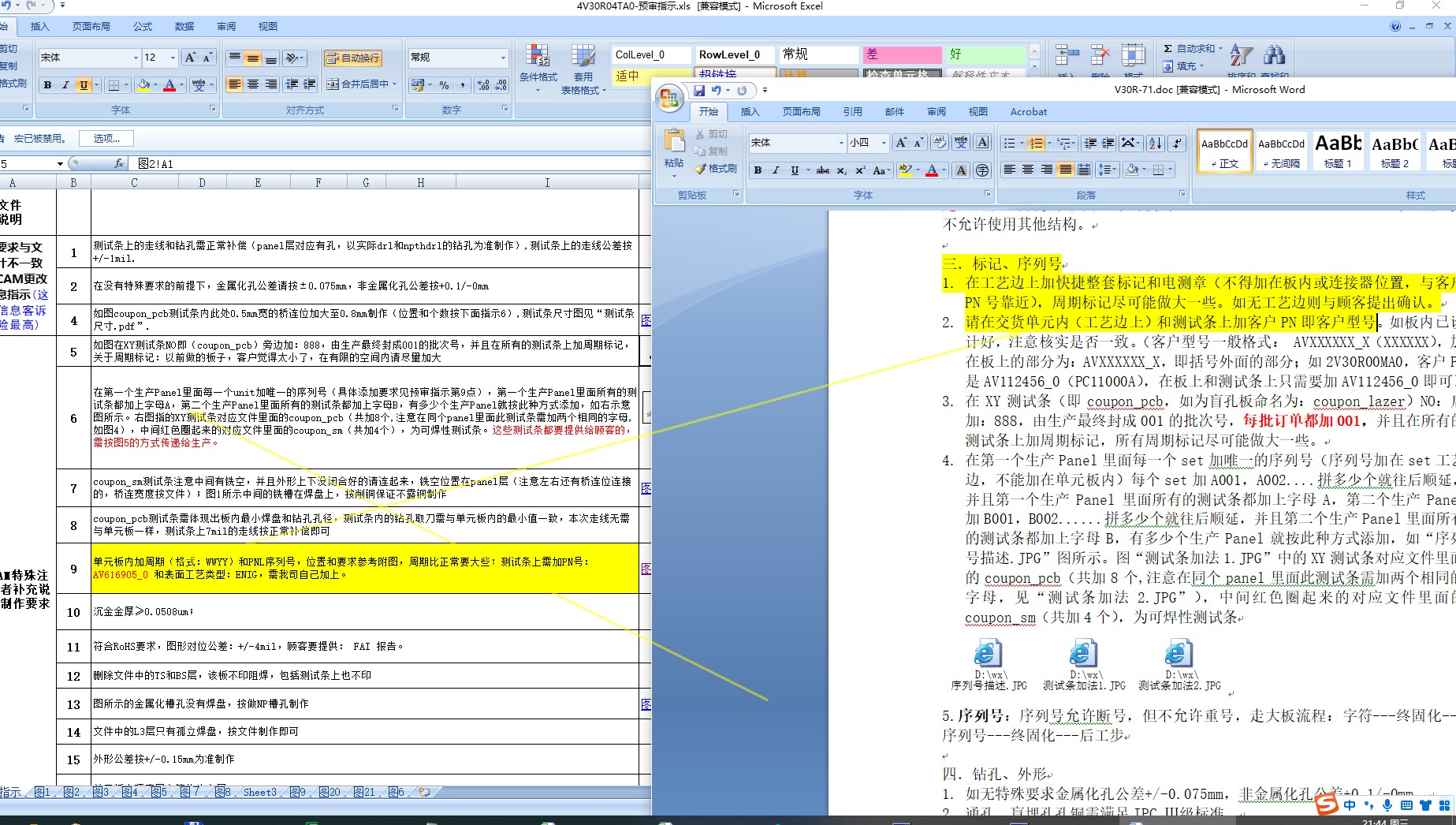This screenshot has height=825, width=1456.
Task: Click Excel insert function fx icon
Action: point(119,163)
